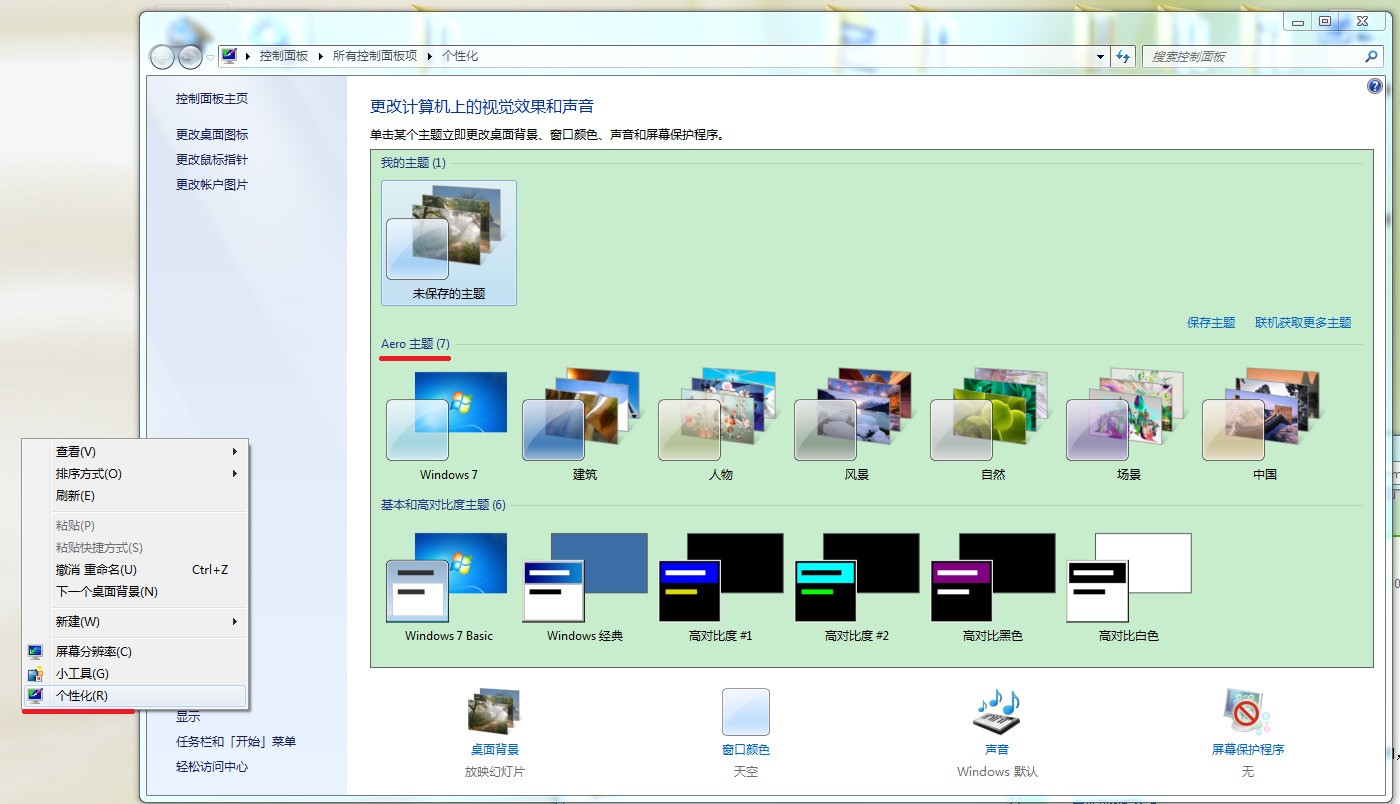Screen dimensions: 1400x804
Task: Click the 小工具 gadget icon
Action: tap(36, 674)
